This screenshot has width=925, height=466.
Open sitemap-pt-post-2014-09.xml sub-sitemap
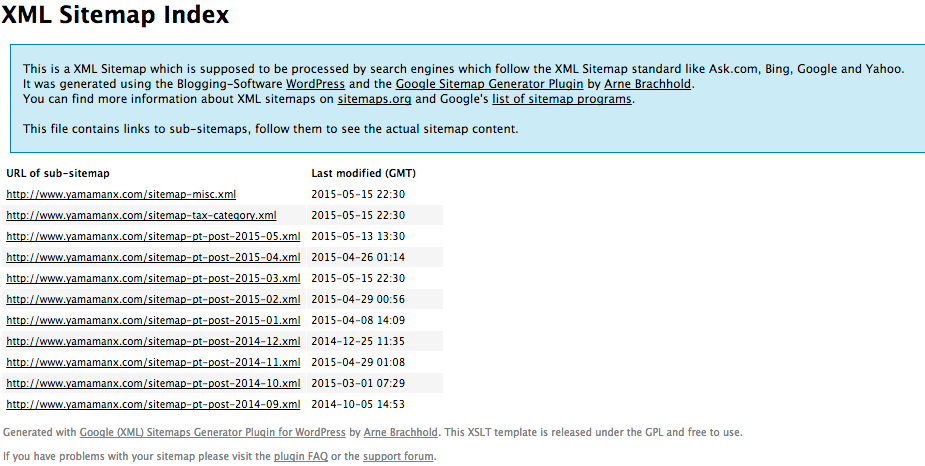153,404
